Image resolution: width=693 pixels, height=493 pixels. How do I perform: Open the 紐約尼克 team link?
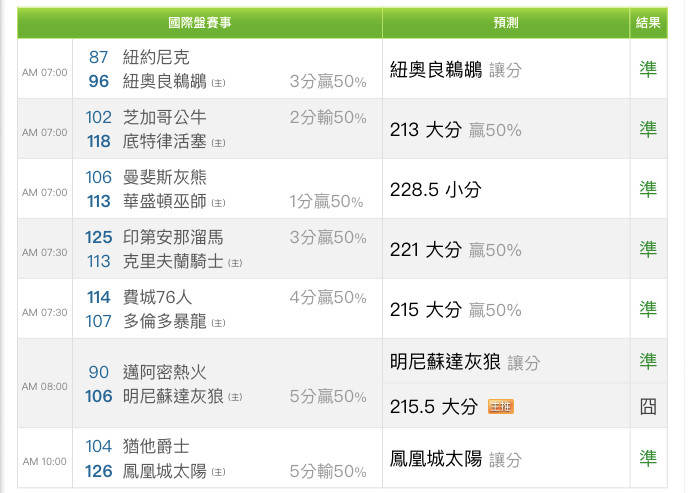tap(156, 57)
